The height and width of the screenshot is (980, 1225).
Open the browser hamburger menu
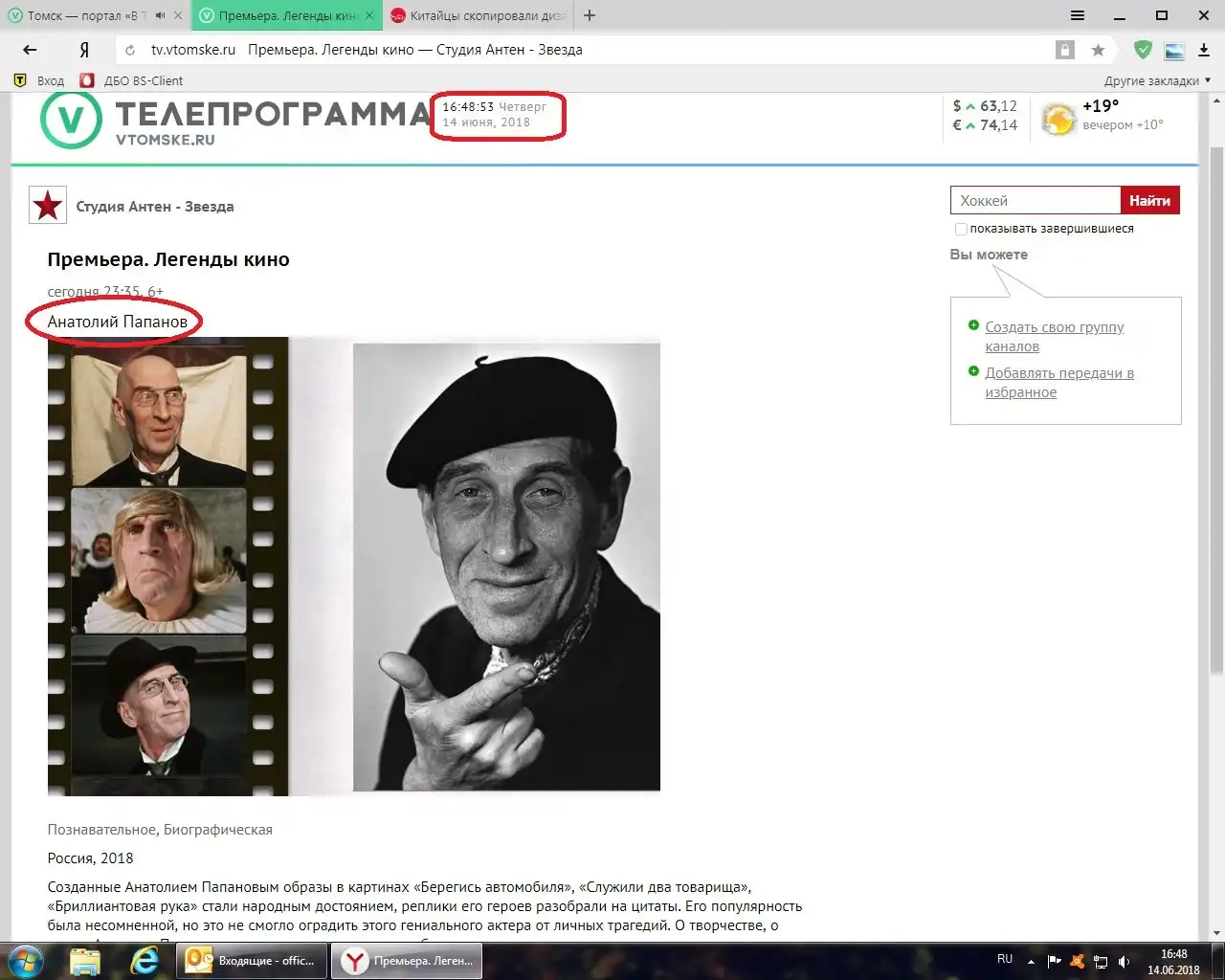click(1077, 15)
